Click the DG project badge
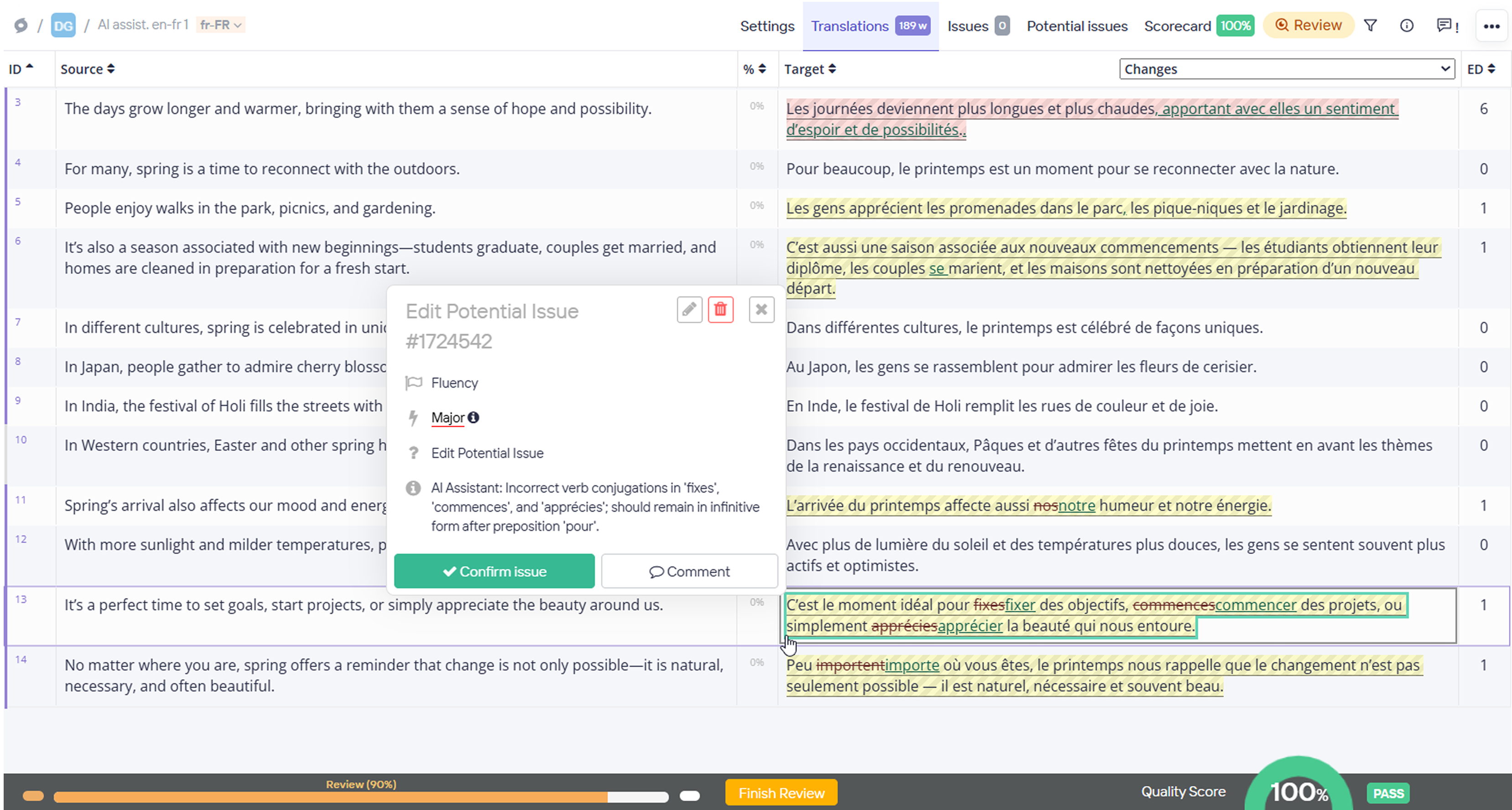Image resolution: width=1512 pixels, height=810 pixels. click(63, 25)
